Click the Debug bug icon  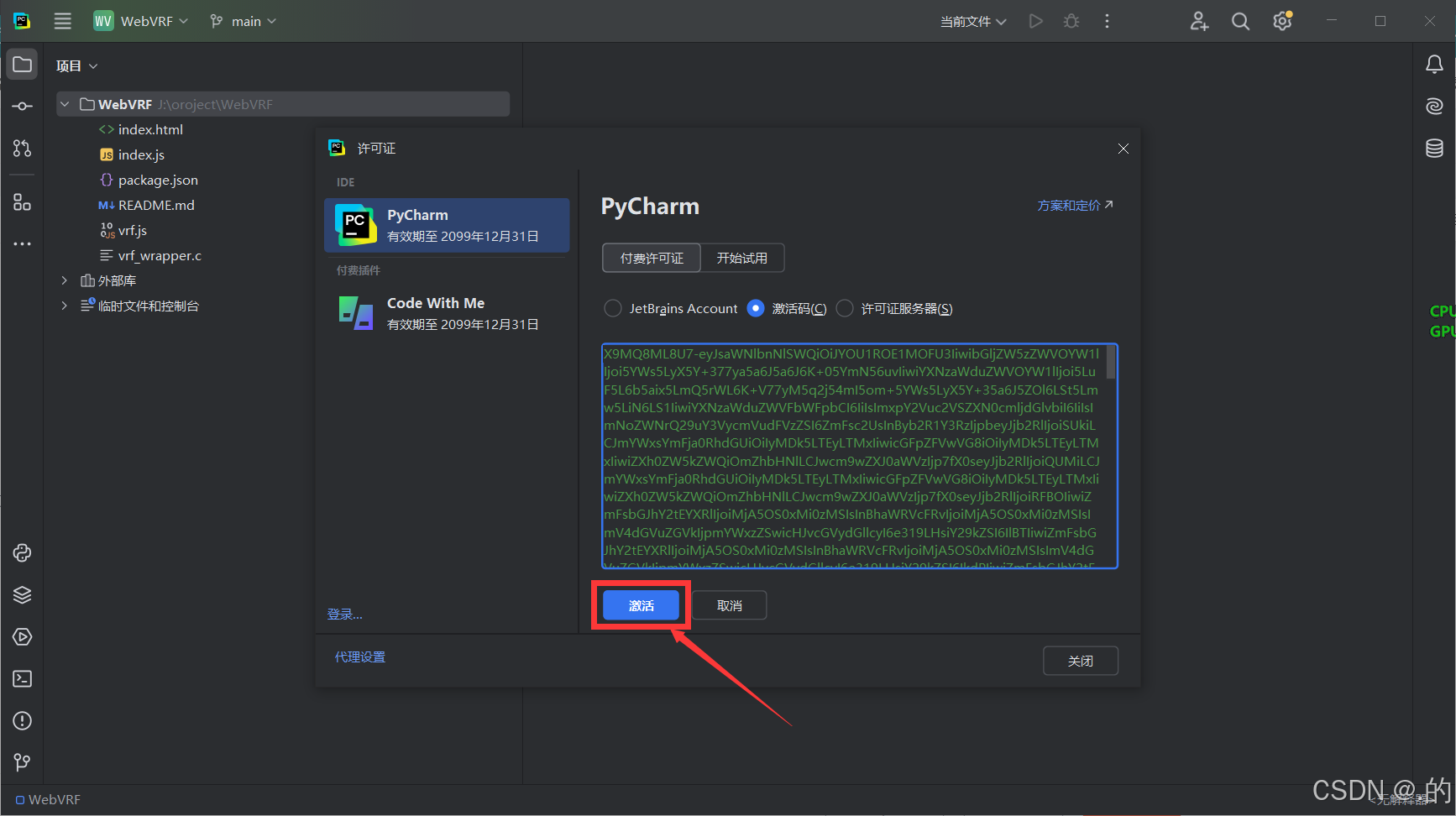pos(1071,21)
